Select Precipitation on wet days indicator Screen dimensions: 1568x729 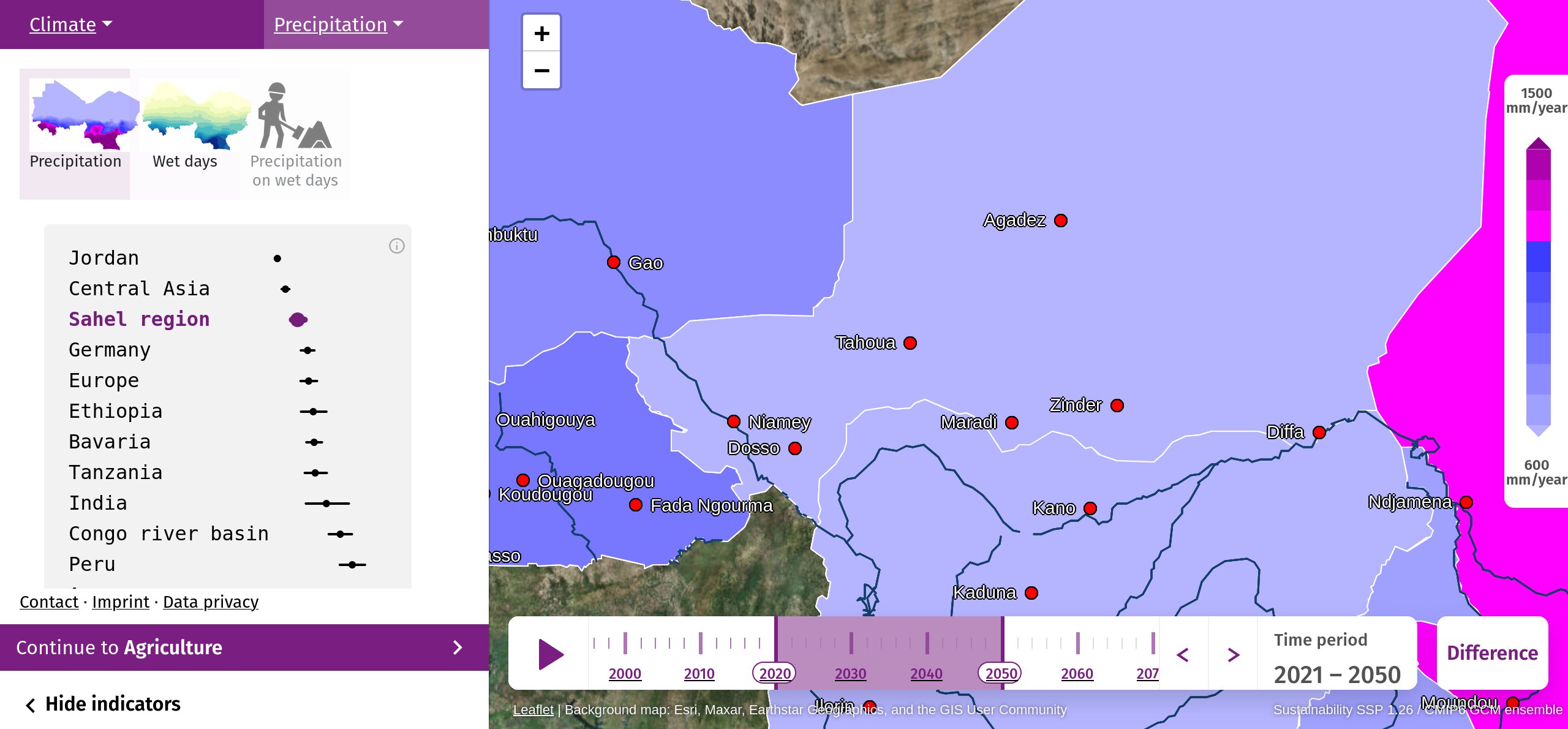click(x=296, y=134)
